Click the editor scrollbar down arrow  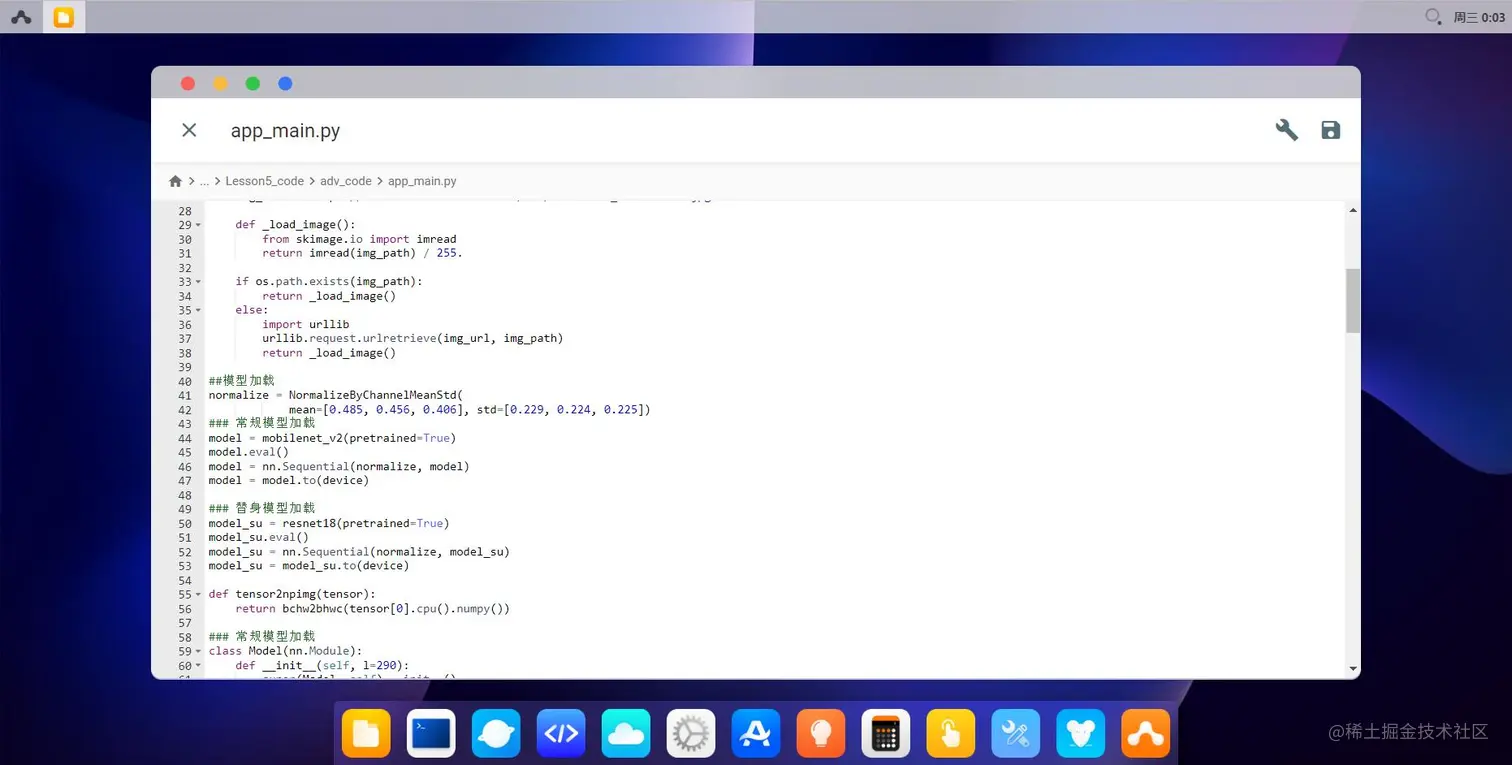[x=1353, y=669]
